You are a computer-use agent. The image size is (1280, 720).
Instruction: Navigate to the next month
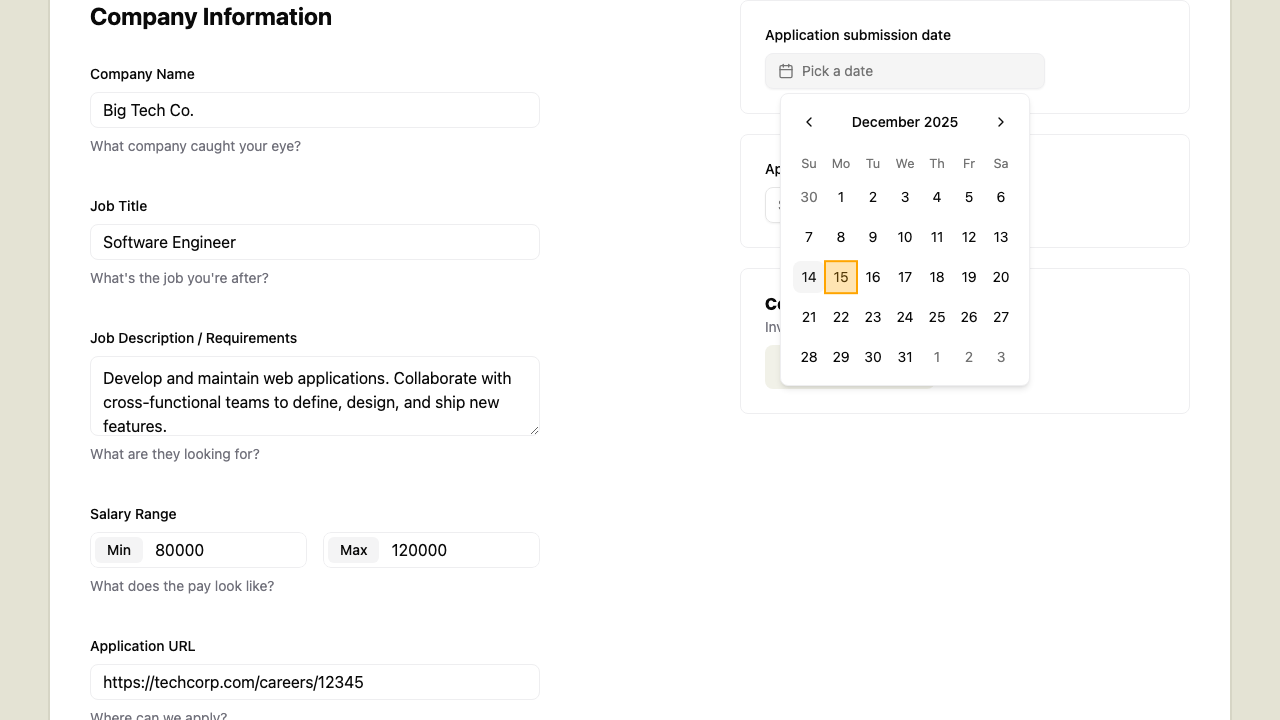[1001, 122]
